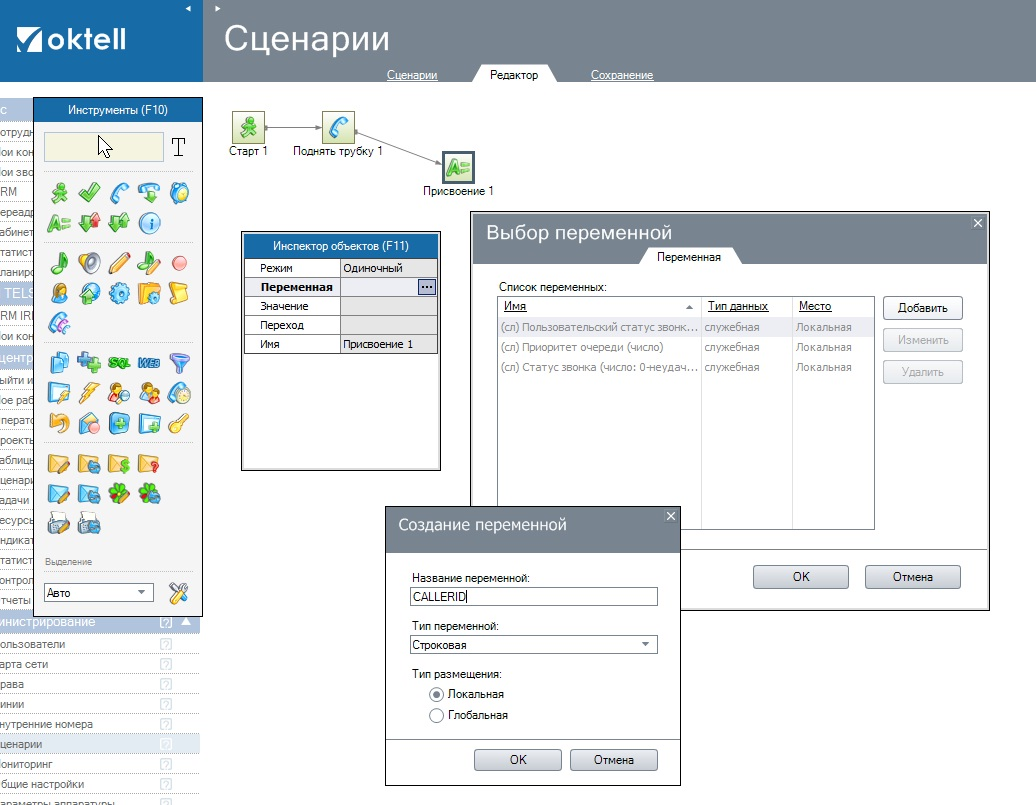
Task: Switch to the Сценарии tab
Action: (x=412, y=75)
